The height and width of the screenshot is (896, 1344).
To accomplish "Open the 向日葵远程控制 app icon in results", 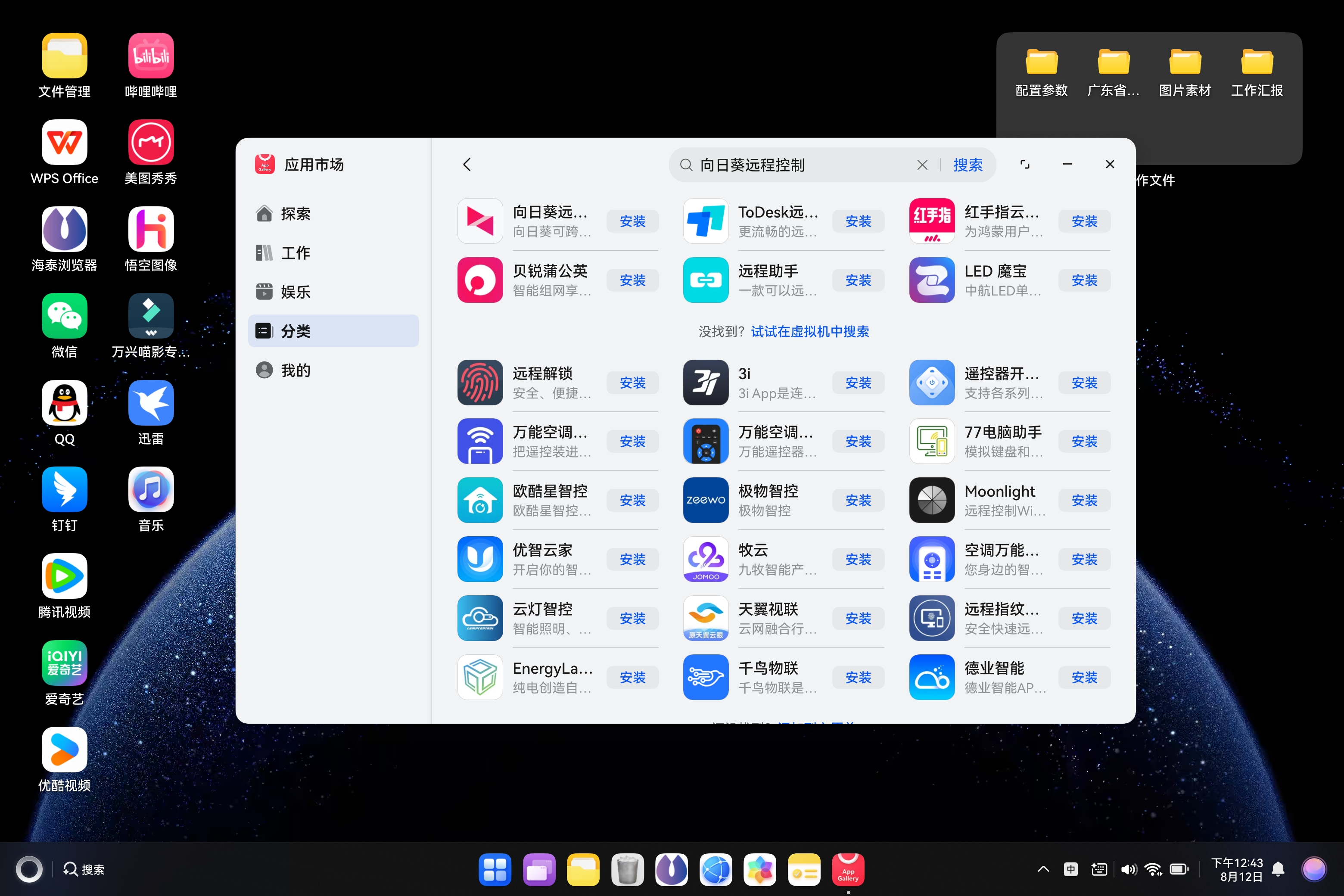I will pyautogui.click(x=480, y=221).
